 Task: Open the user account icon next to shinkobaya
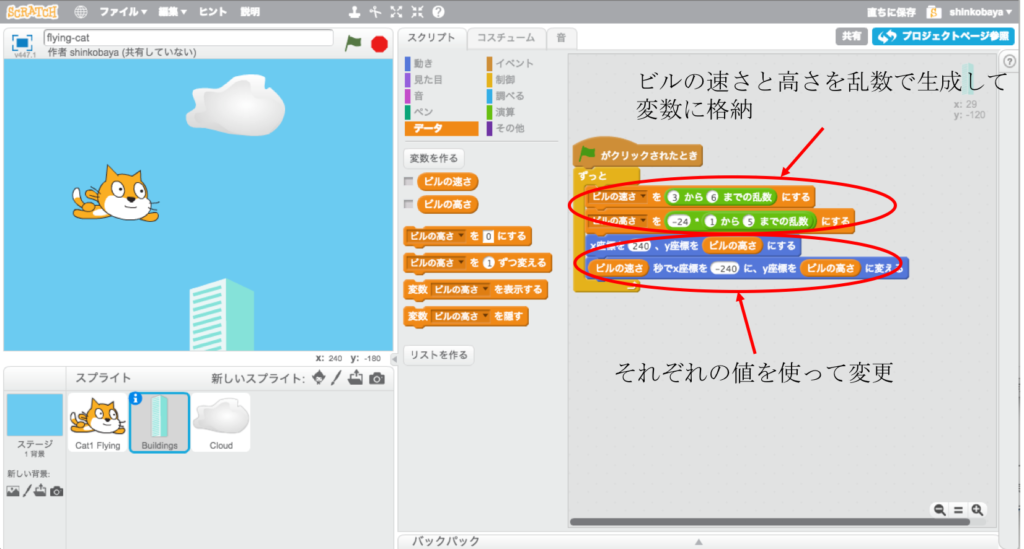coord(934,12)
